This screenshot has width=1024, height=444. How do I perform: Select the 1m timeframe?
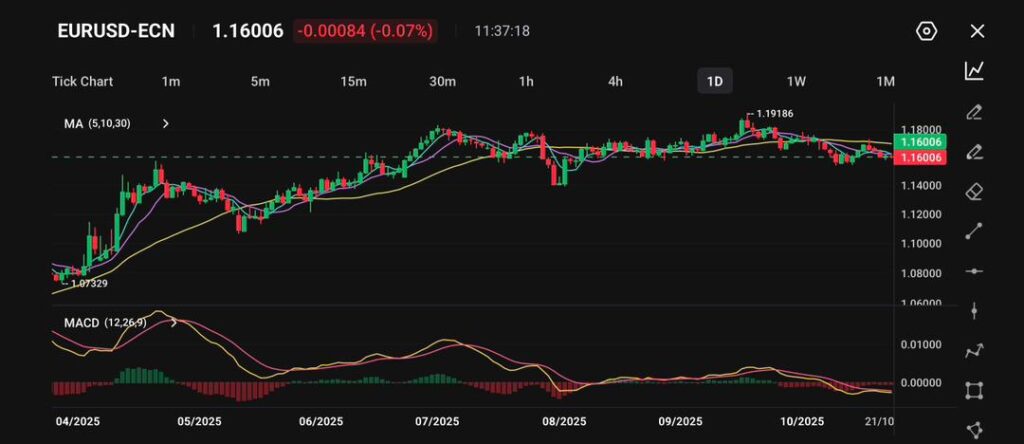[171, 81]
